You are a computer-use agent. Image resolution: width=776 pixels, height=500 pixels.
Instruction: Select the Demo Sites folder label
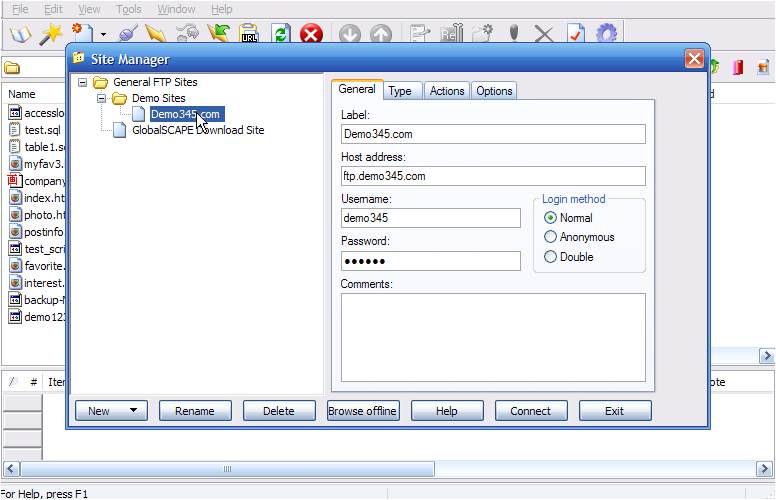pos(158,98)
